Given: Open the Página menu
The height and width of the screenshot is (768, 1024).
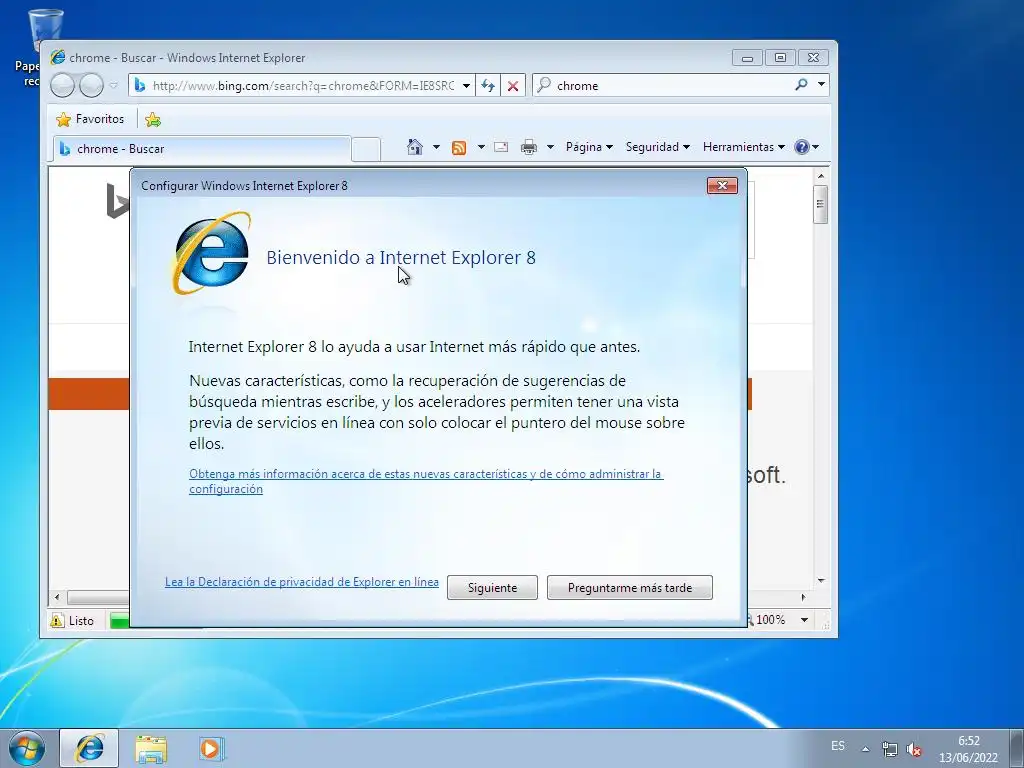Looking at the screenshot, I should (x=589, y=147).
